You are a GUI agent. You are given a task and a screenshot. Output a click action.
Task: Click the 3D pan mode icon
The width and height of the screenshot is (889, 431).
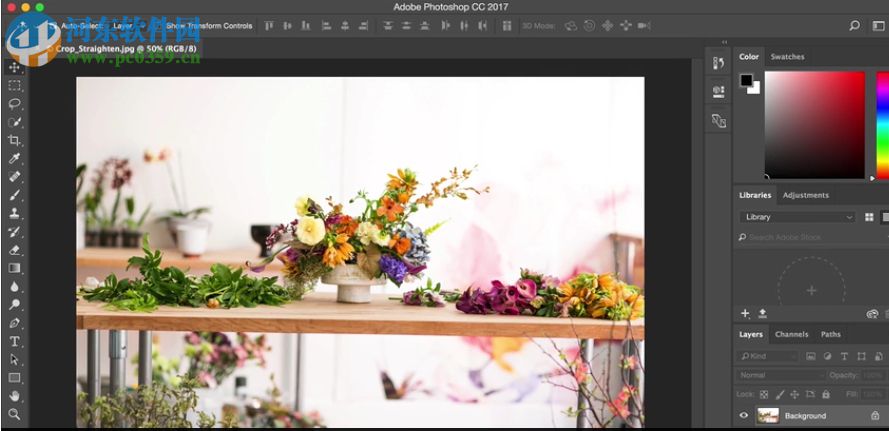coord(608,26)
